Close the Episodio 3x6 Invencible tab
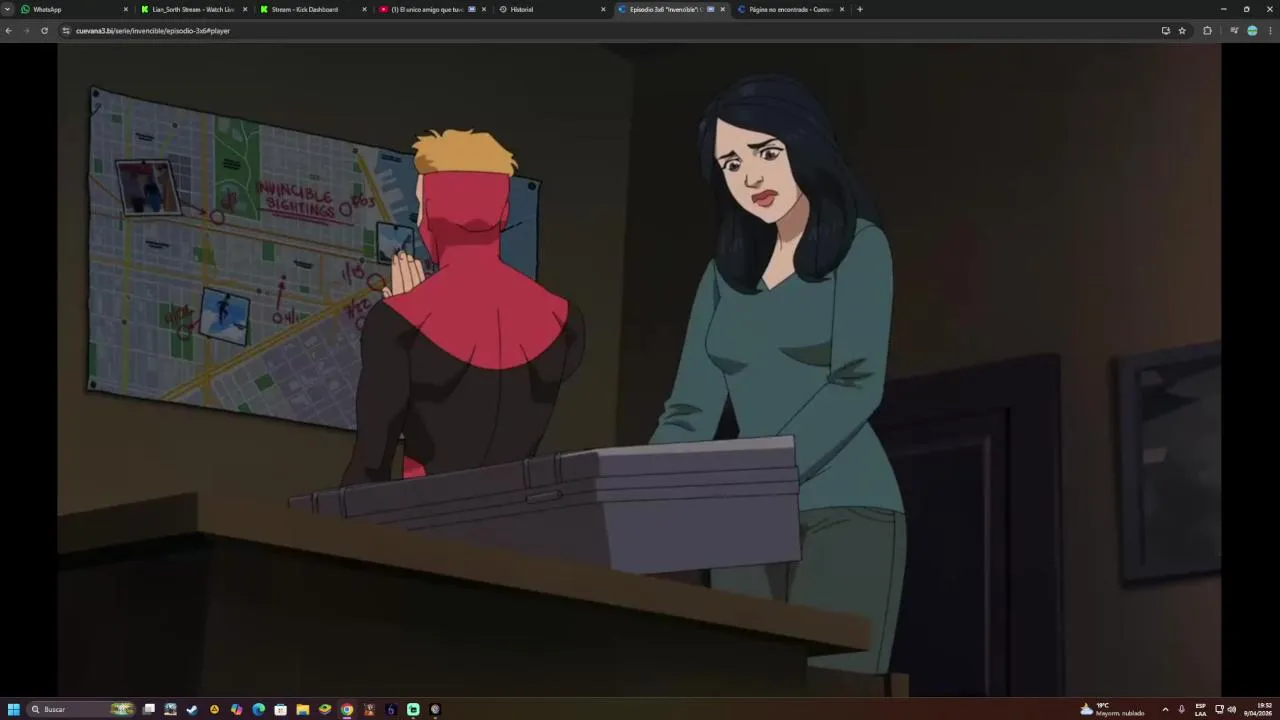1280x720 pixels. (722, 9)
